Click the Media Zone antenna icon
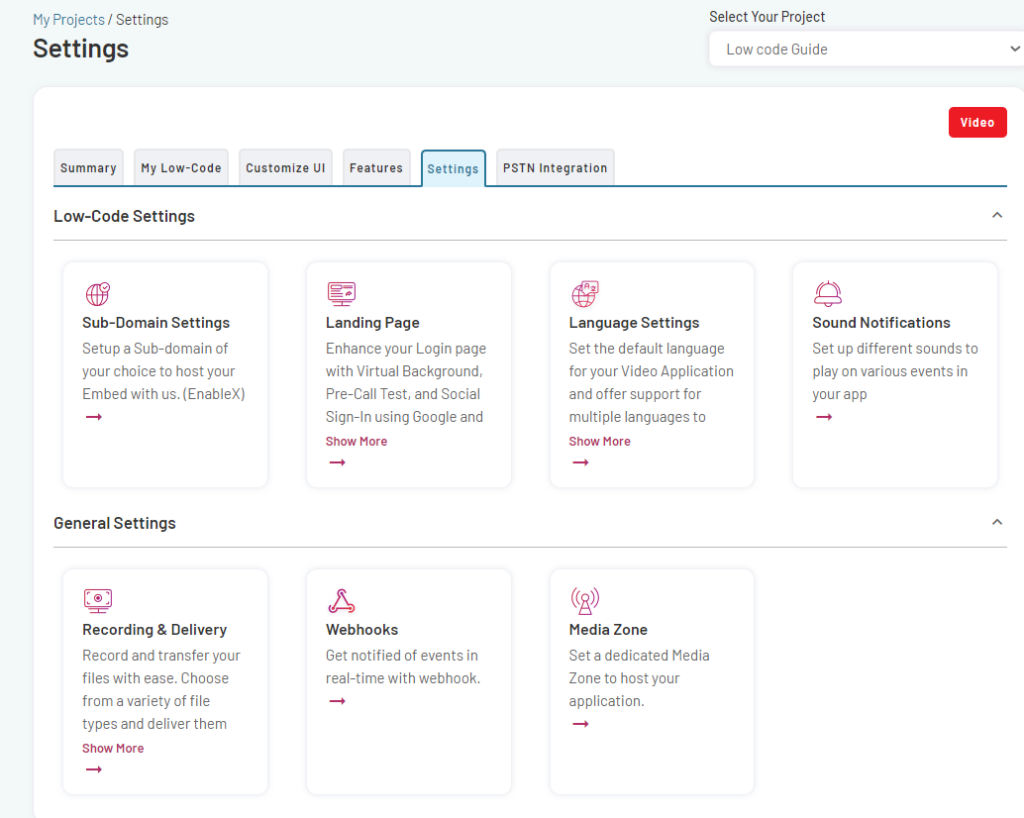Screen dimensions: 1024x818 click(584, 601)
